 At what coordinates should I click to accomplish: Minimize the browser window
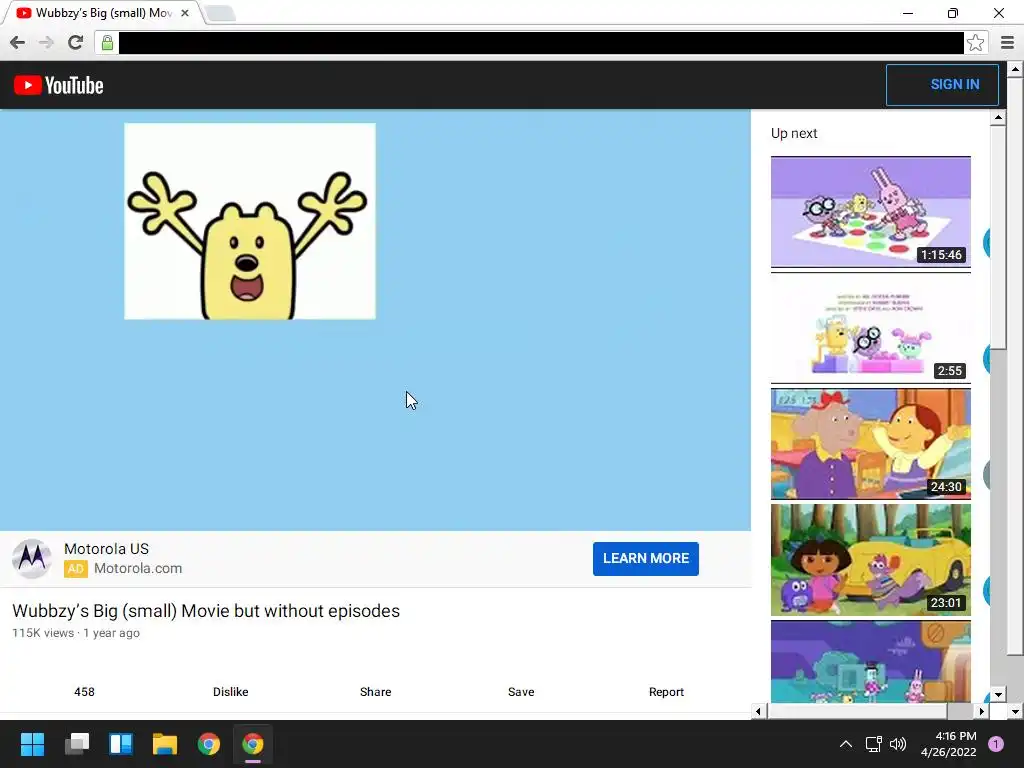click(x=908, y=13)
